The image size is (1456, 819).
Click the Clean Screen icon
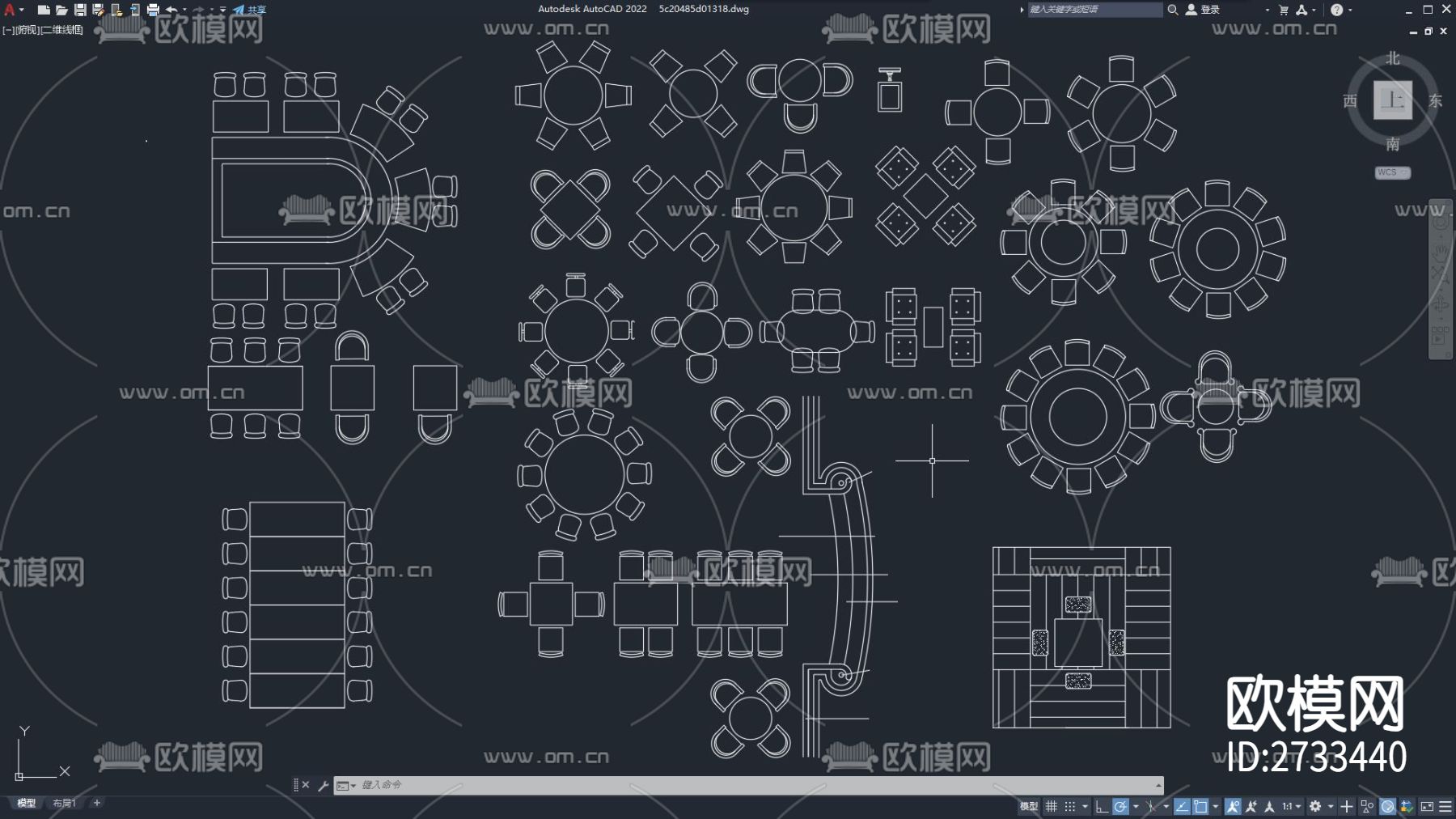point(1427,806)
